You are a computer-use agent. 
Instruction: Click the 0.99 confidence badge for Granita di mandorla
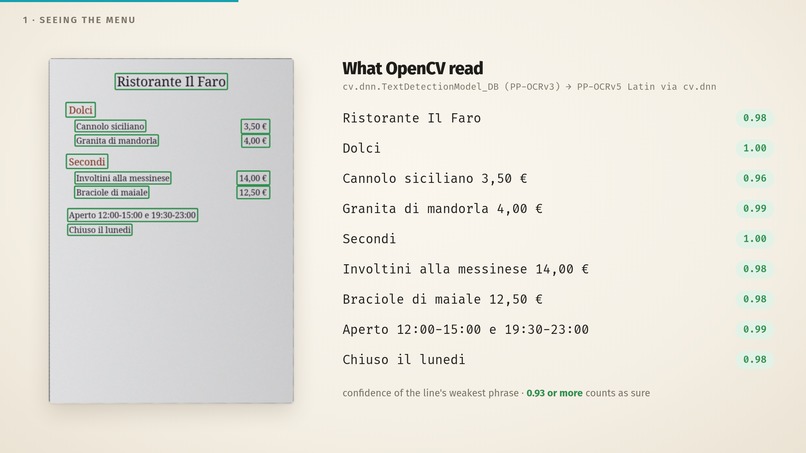(755, 208)
